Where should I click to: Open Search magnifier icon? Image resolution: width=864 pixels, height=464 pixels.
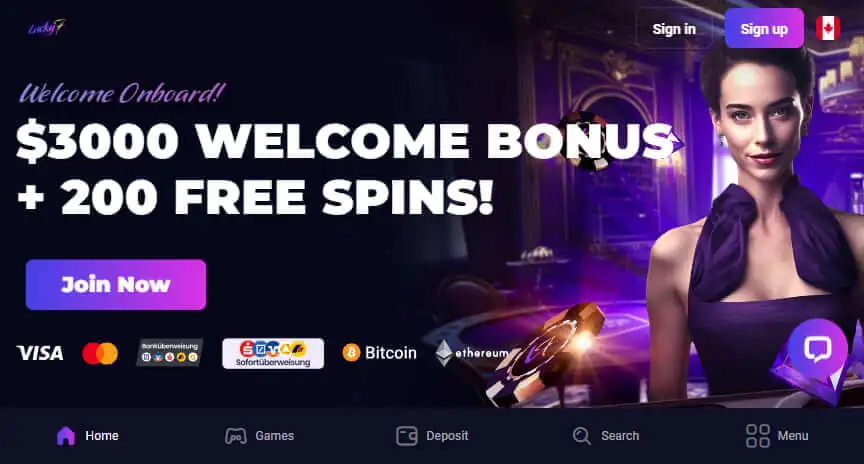point(581,436)
